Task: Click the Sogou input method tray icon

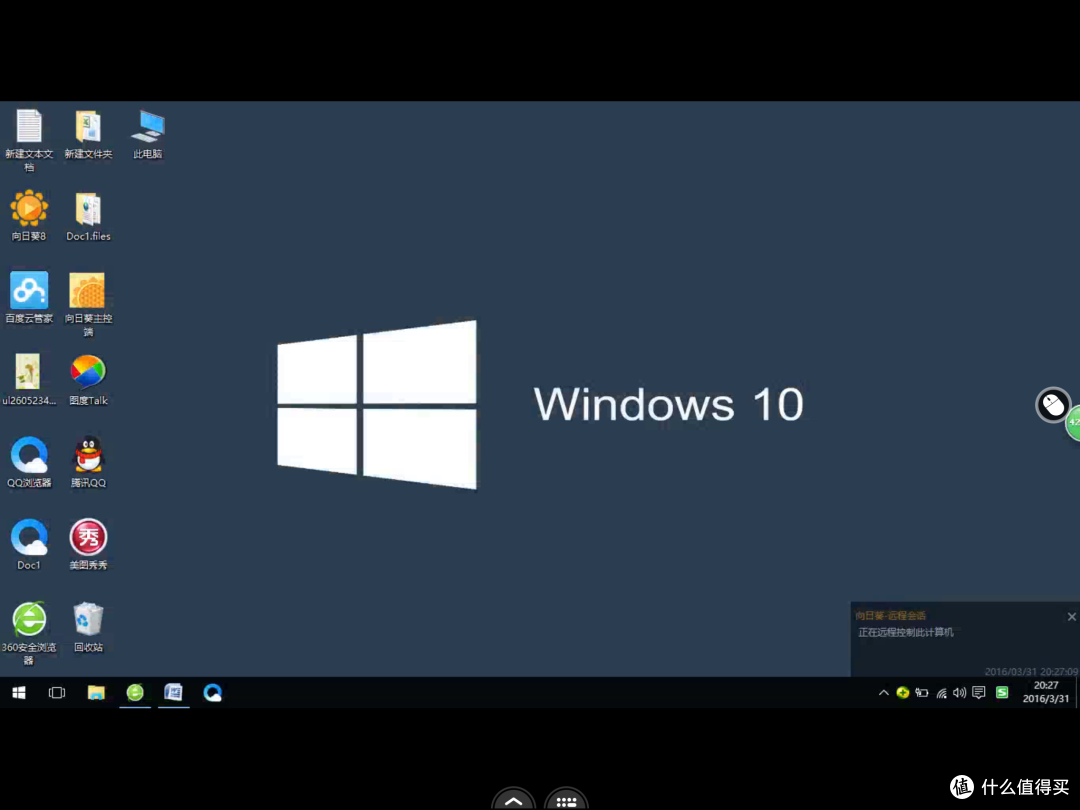Action: (x=1002, y=693)
